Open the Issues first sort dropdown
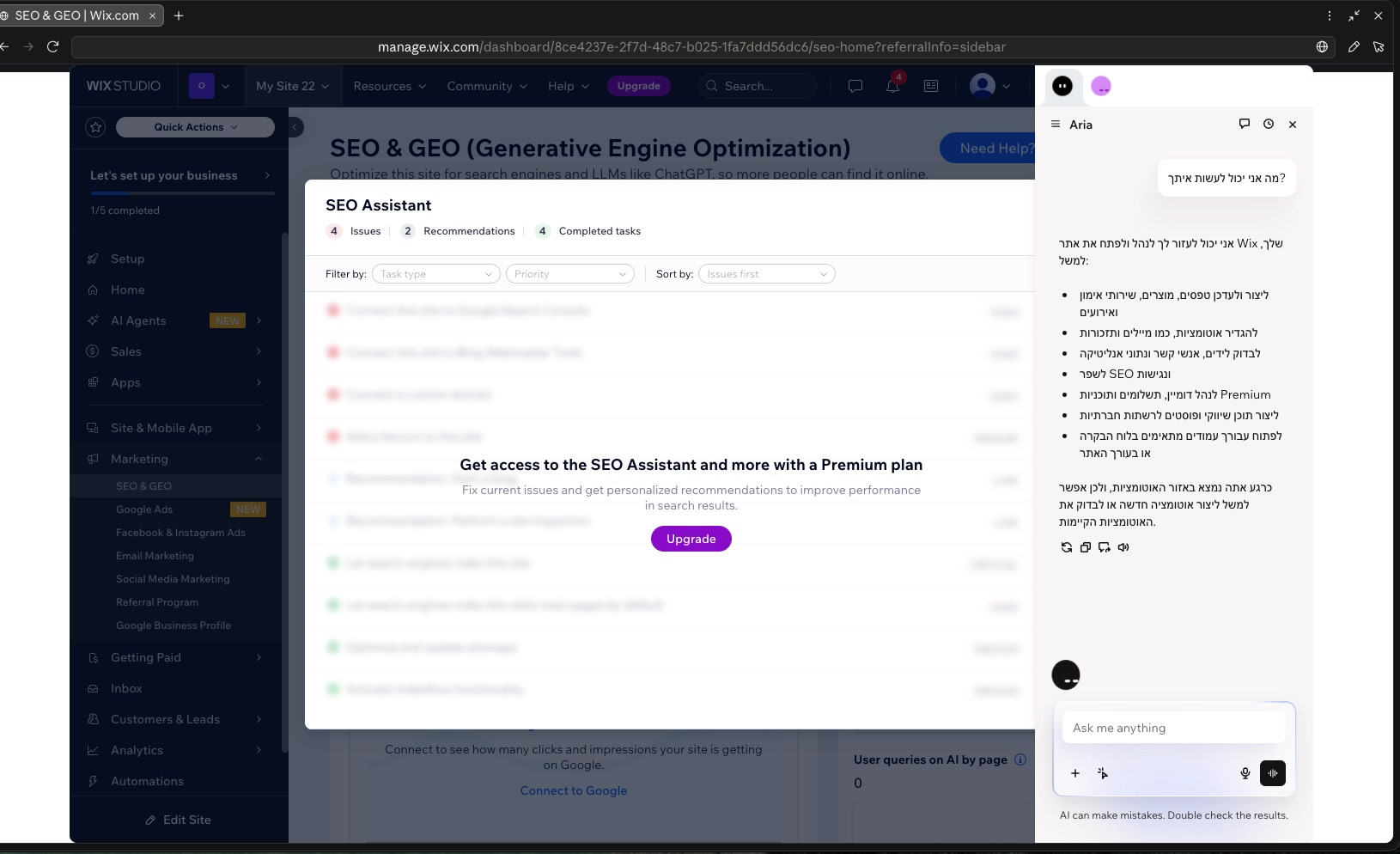The width and height of the screenshot is (1400, 854). 767,274
